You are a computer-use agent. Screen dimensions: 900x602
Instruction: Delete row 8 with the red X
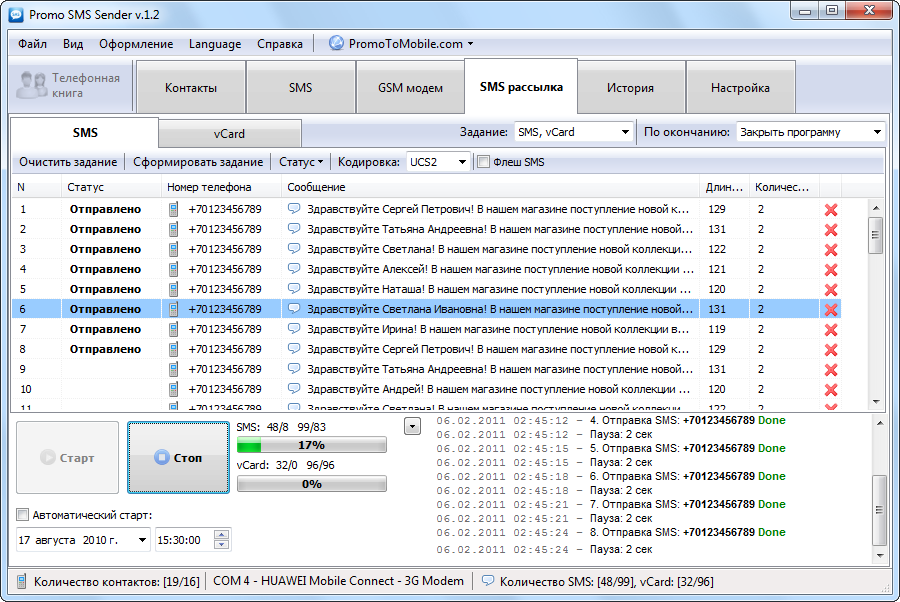pos(831,349)
